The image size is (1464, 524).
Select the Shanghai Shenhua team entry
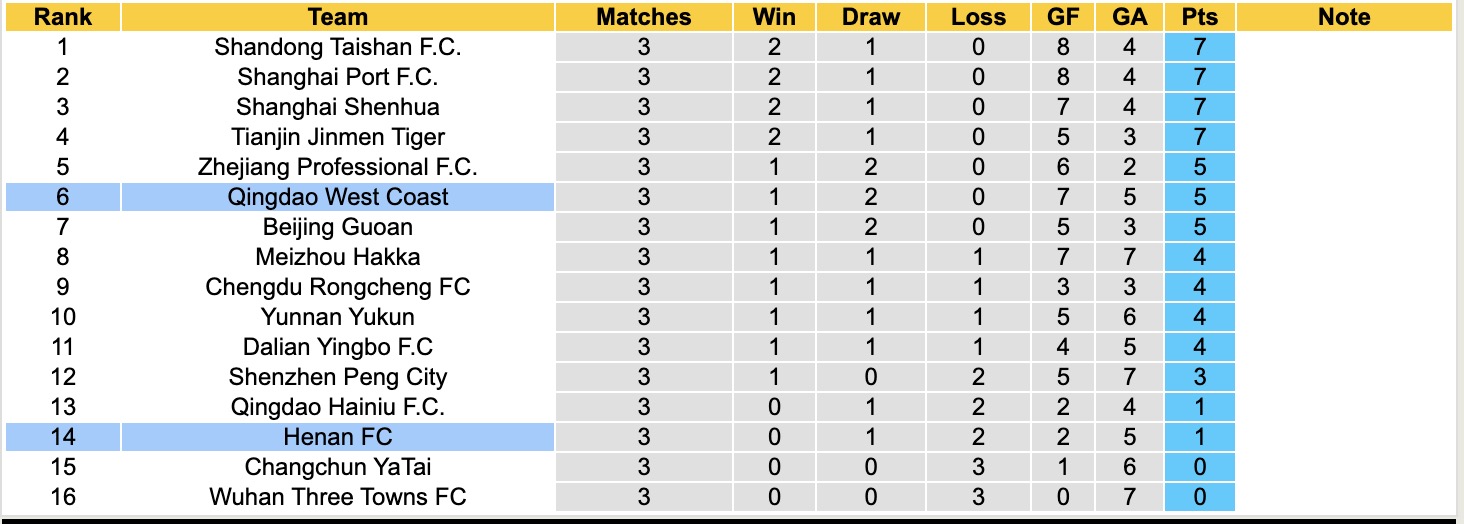pyautogui.click(x=338, y=107)
